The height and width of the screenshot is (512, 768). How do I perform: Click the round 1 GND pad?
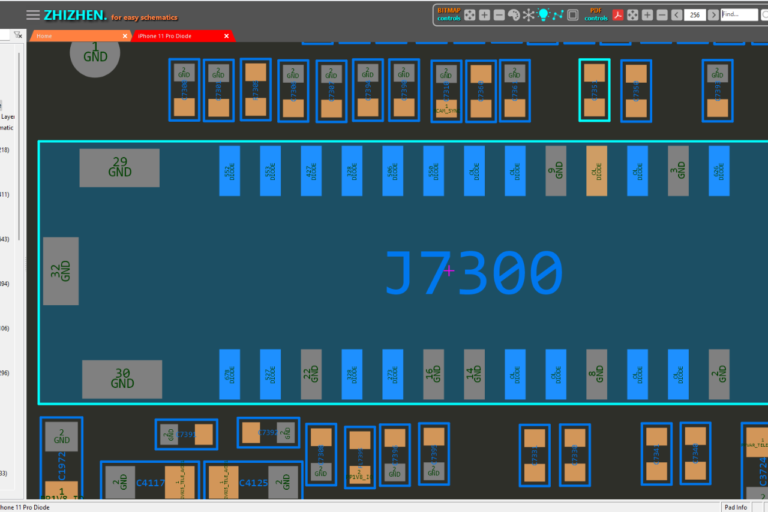pyautogui.click(x=95, y=53)
